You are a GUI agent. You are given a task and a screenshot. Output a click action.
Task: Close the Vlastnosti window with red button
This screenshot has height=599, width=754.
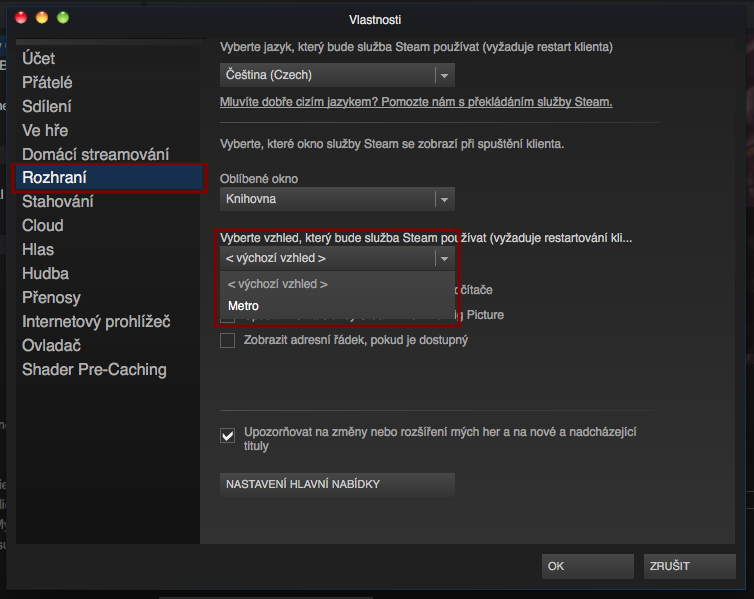coord(21,18)
